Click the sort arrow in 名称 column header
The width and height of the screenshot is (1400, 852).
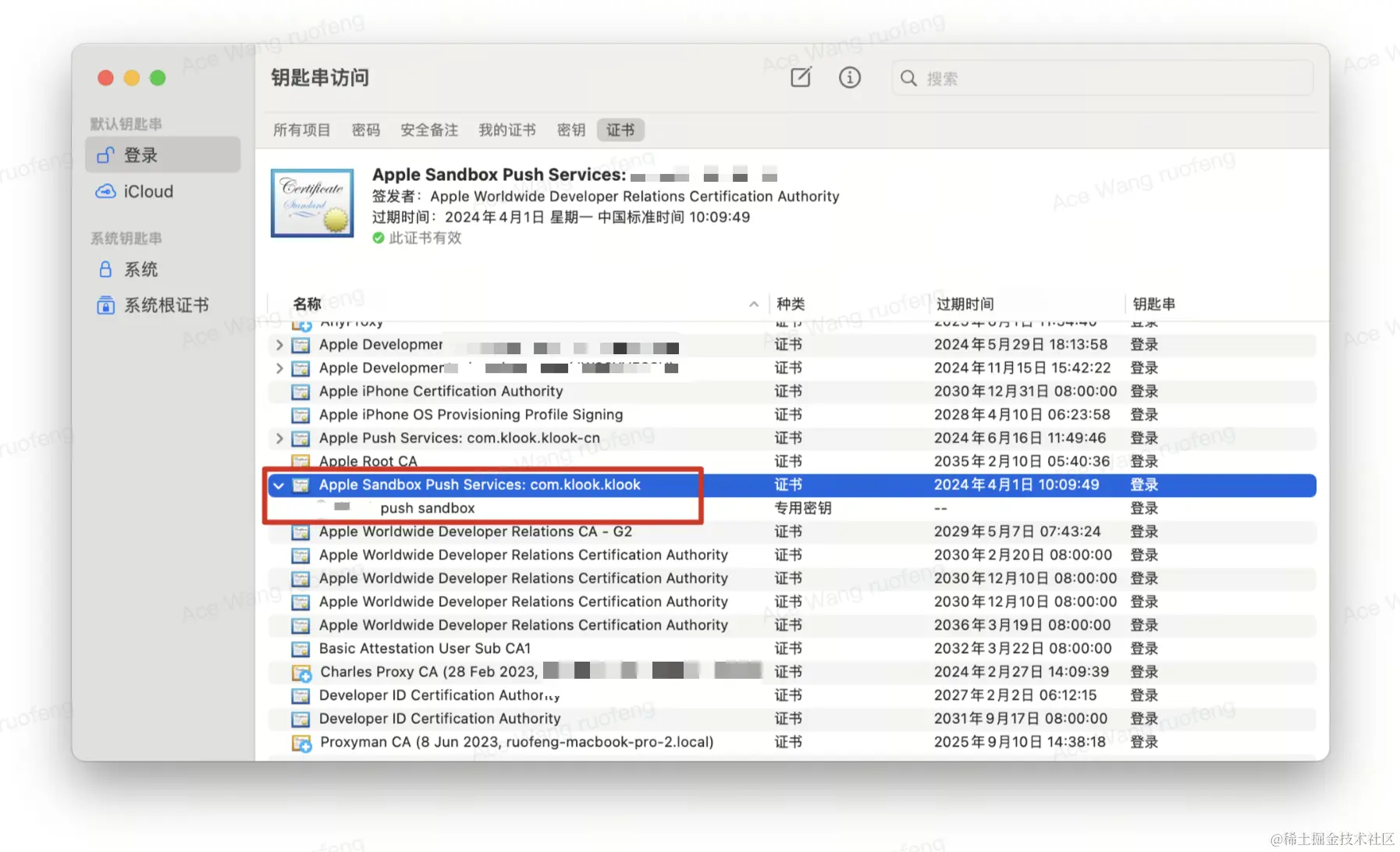pos(753,304)
